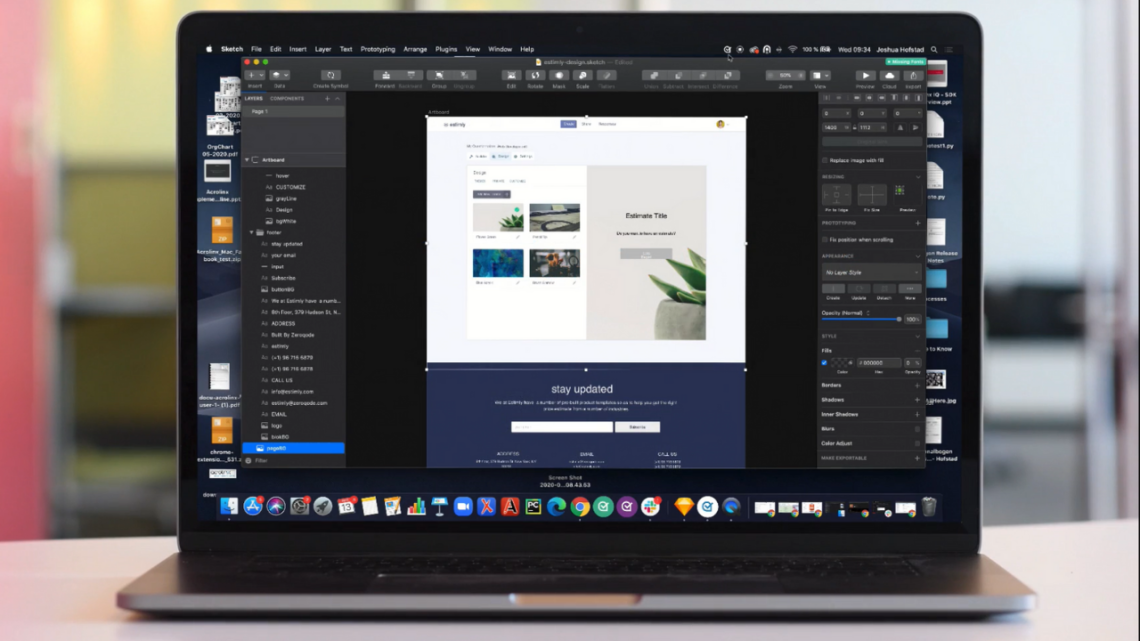Enable Replace image with fill checkbox

pyautogui.click(x=825, y=160)
